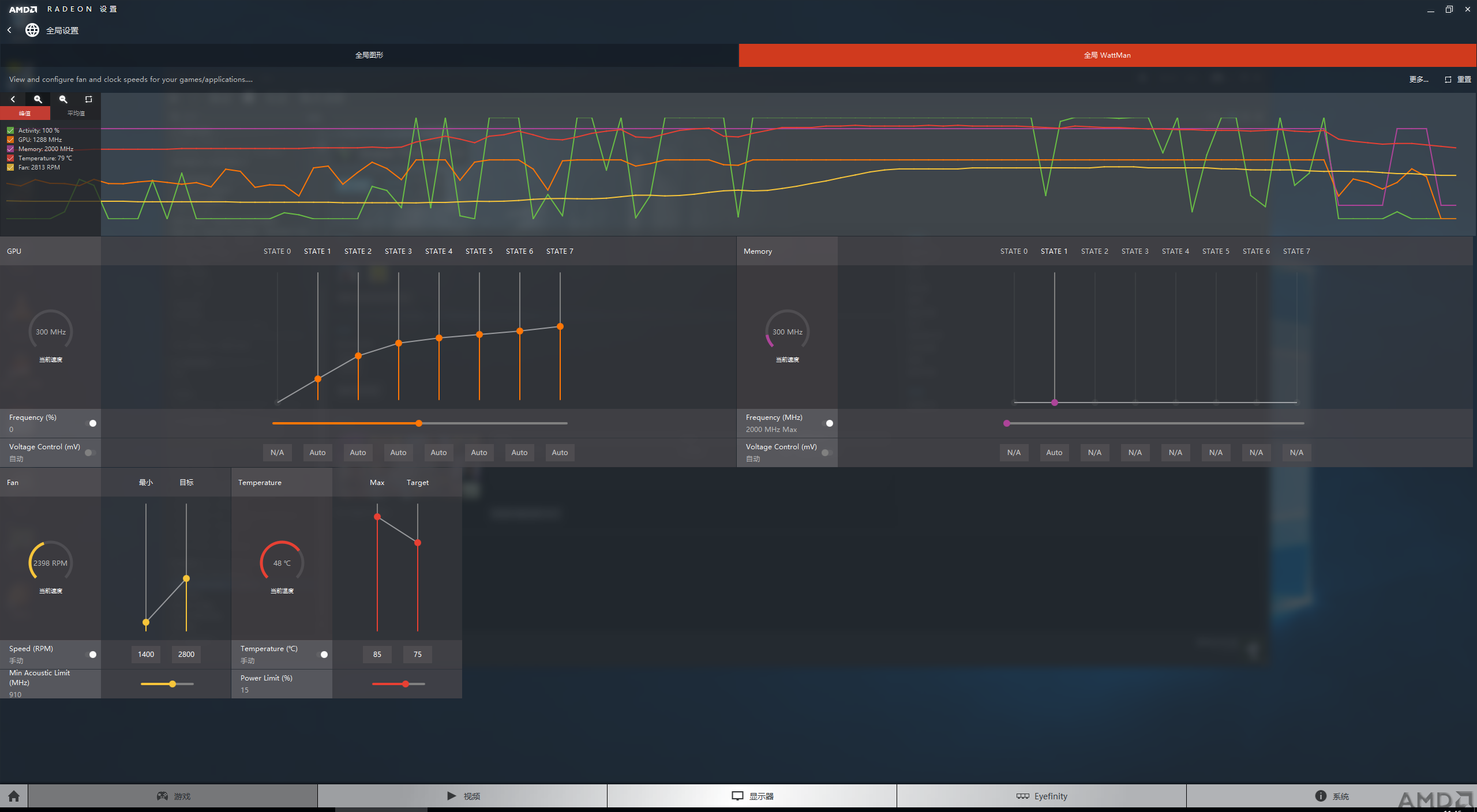This screenshot has width=1477, height=812.
Task: Zoom in on the performance graph
Action: (38, 99)
